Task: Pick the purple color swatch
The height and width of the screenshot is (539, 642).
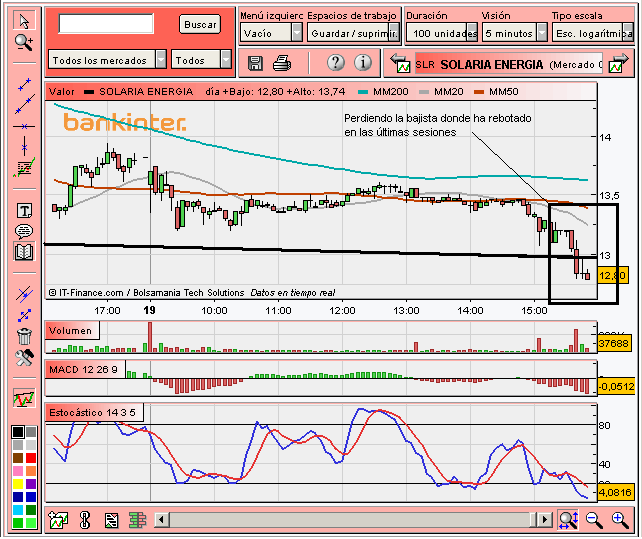Action: 31,484
